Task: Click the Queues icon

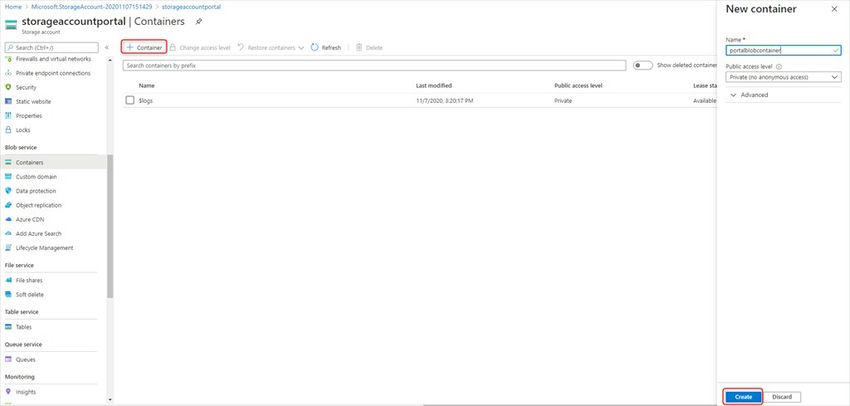Action: (x=8, y=359)
